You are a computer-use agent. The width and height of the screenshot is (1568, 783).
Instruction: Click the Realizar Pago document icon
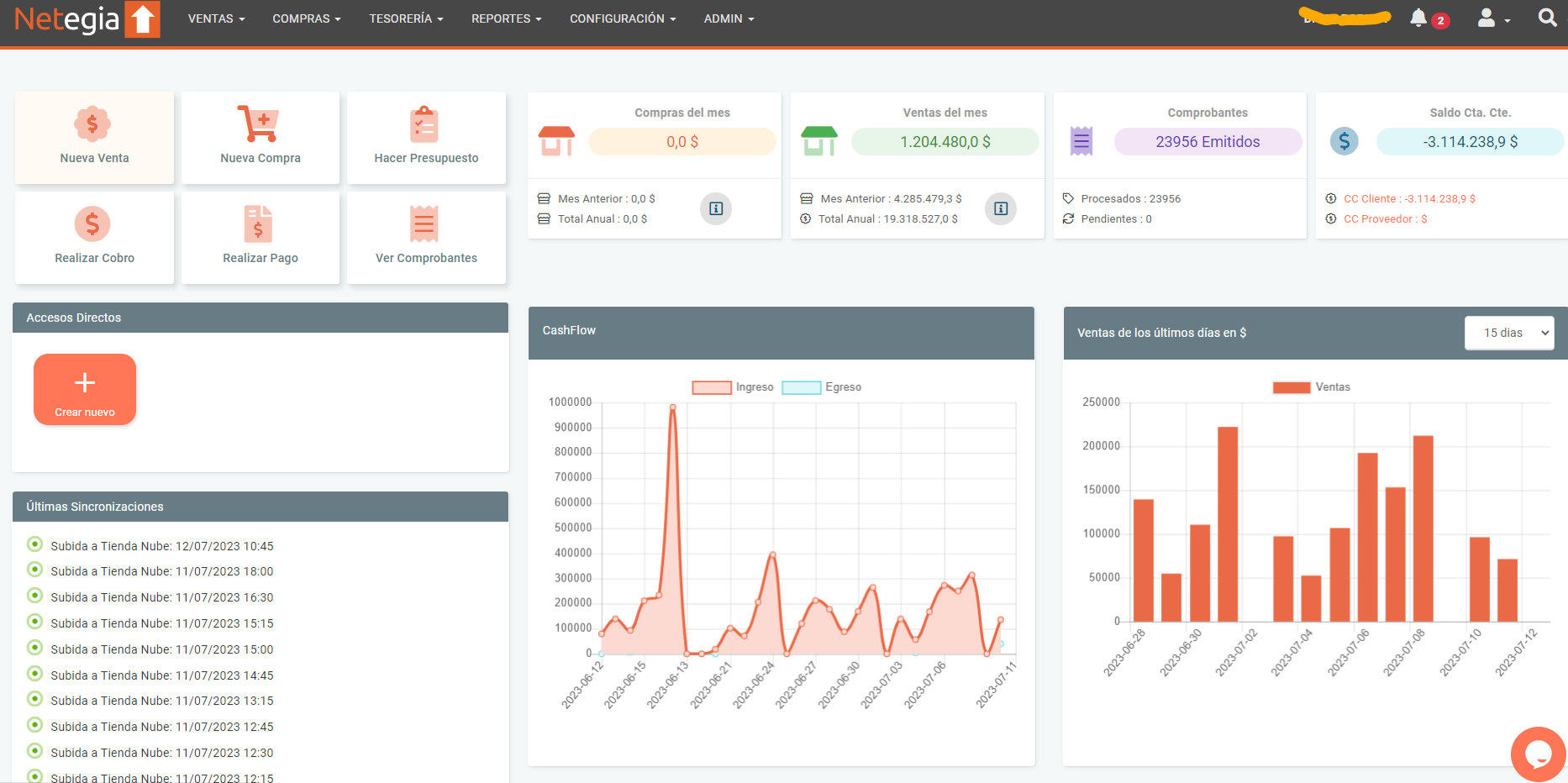tap(258, 223)
